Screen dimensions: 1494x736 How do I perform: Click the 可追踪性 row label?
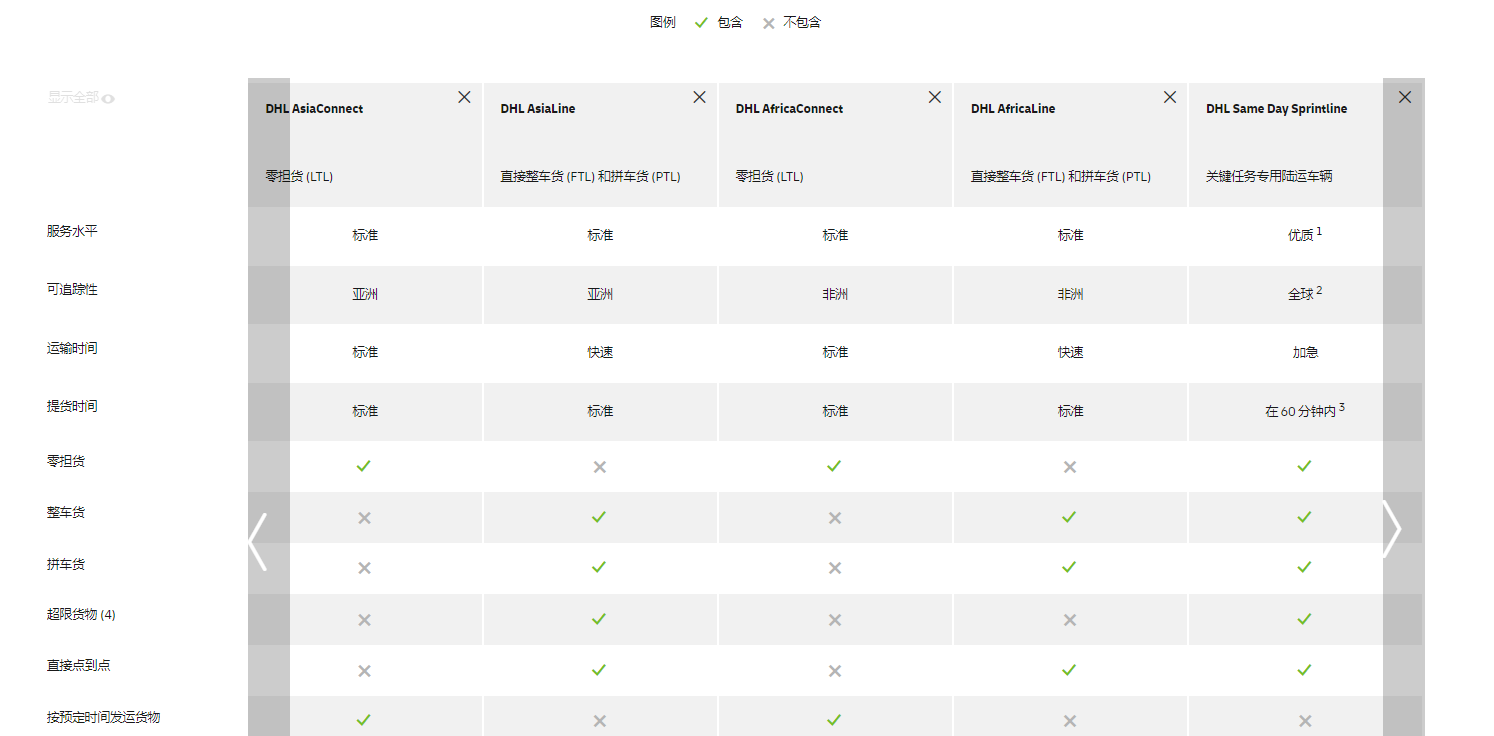[x=72, y=289]
